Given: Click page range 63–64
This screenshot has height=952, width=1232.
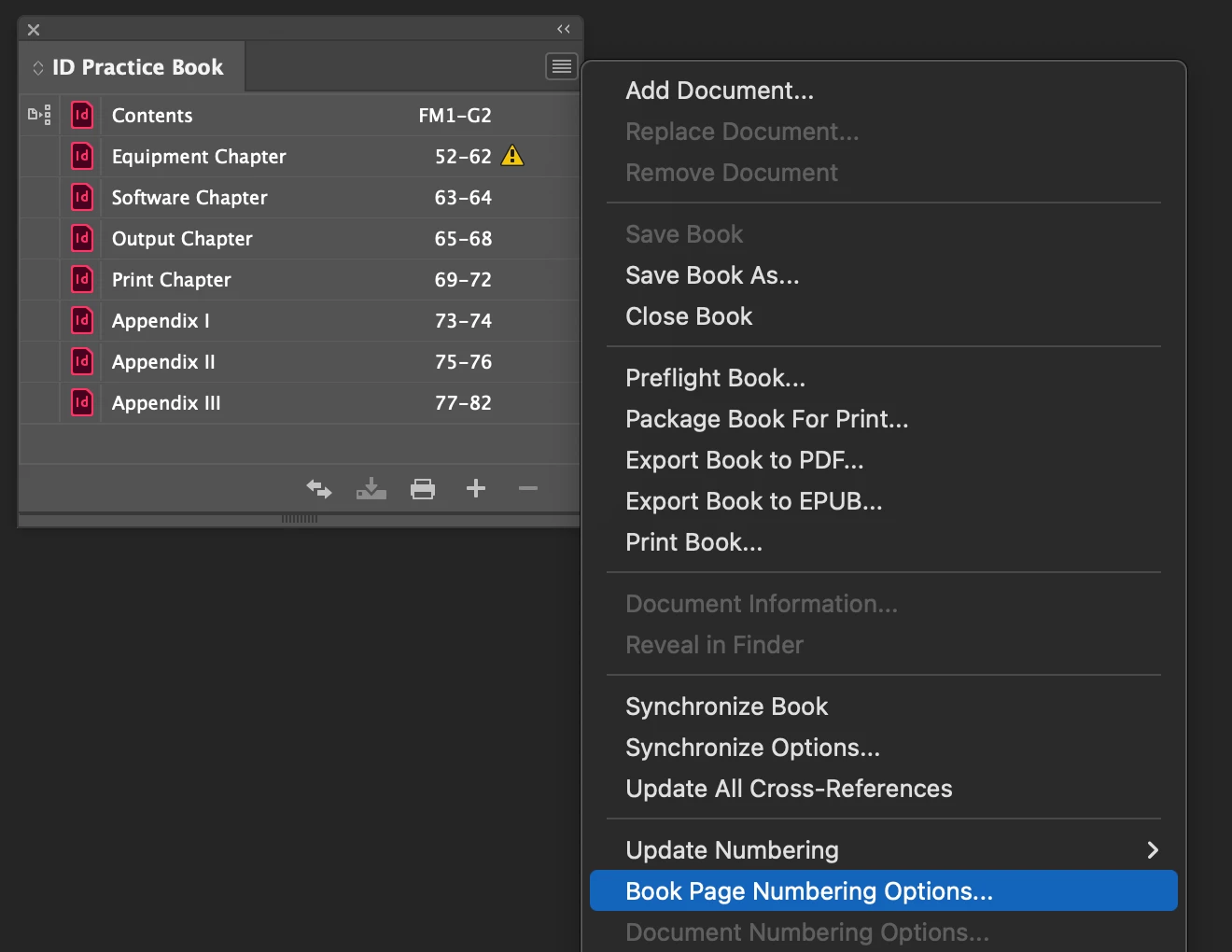Looking at the screenshot, I should [x=463, y=198].
